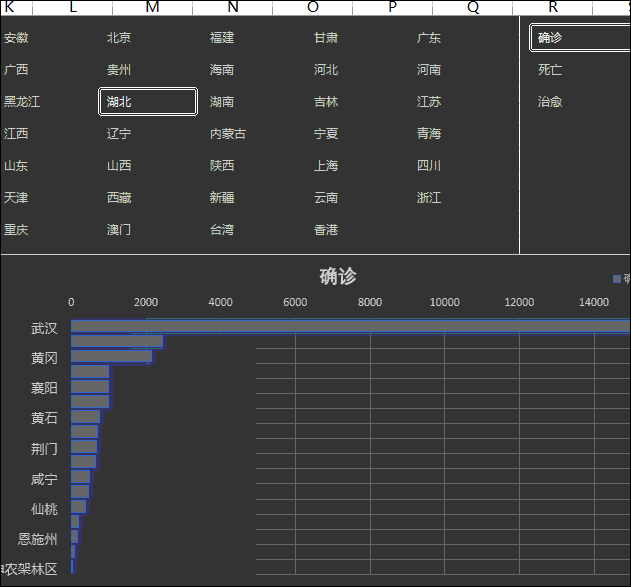Select 广东 in the slicer
Image resolution: width=631 pixels, height=587 pixels.
coord(429,38)
